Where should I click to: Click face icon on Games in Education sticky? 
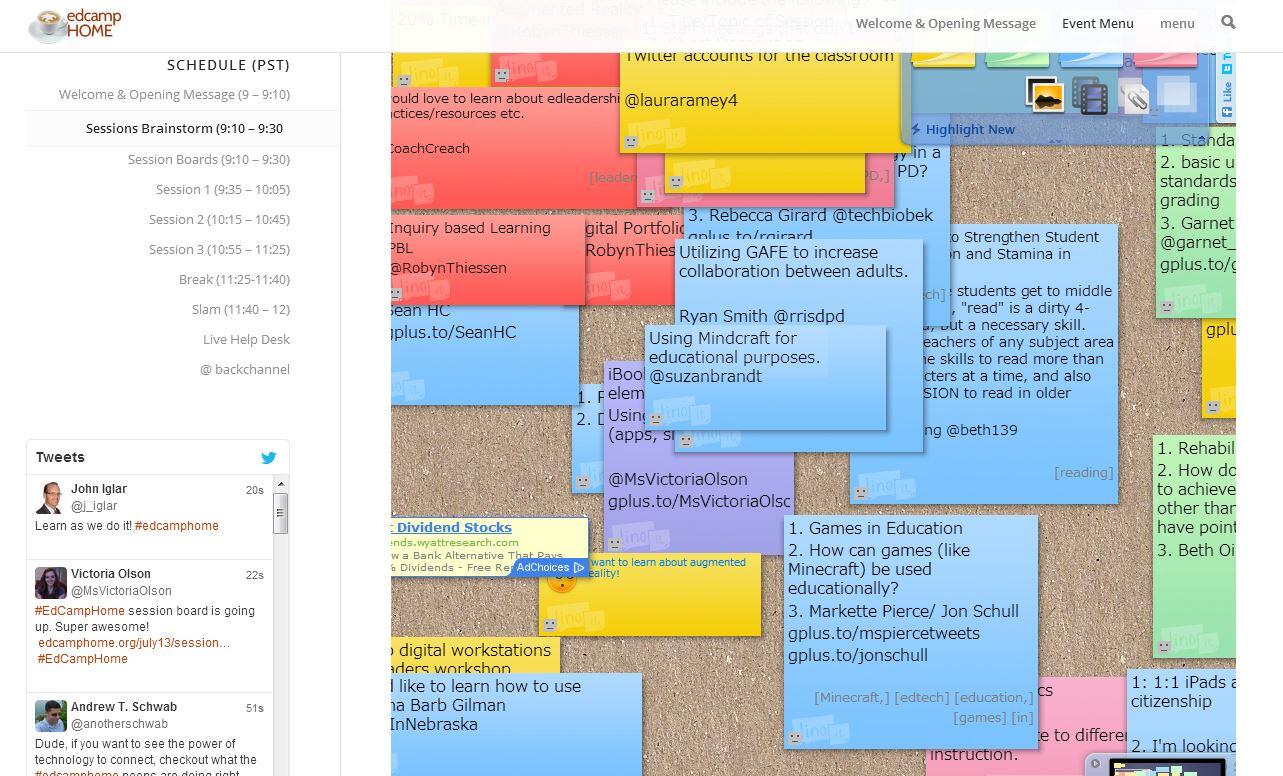click(x=795, y=738)
